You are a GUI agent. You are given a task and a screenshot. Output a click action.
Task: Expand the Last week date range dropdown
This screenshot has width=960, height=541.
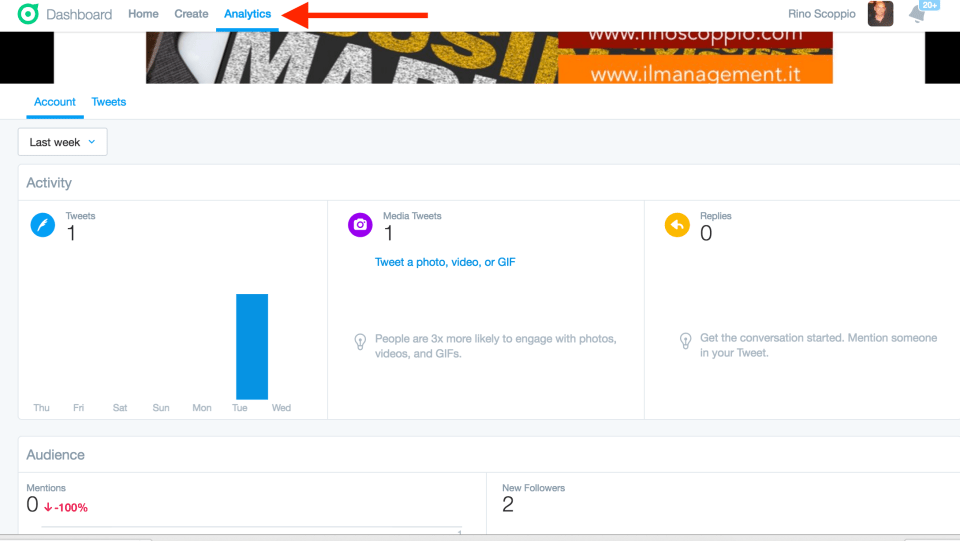click(x=62, y=142)
